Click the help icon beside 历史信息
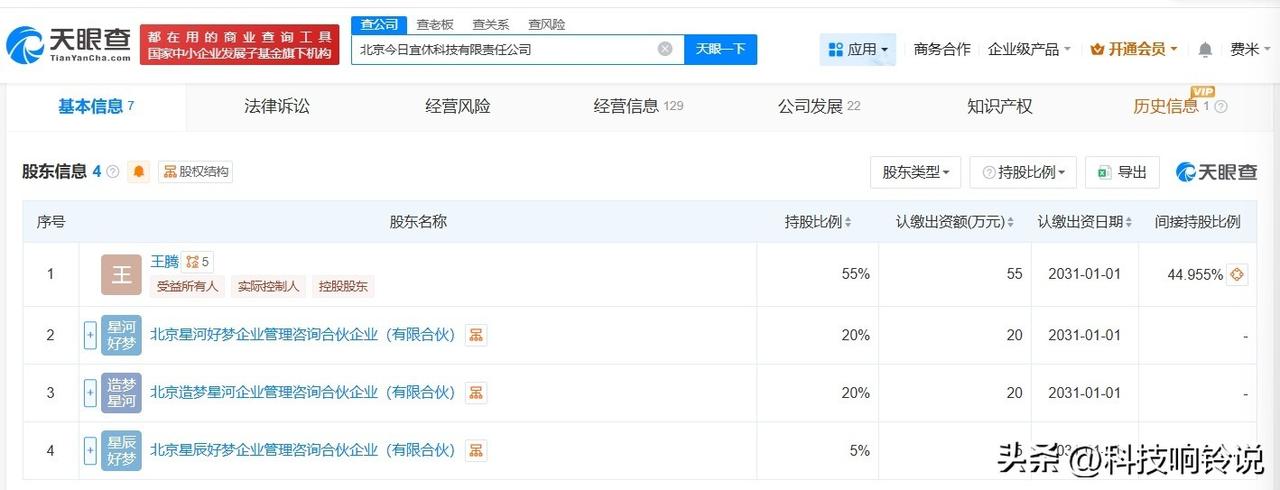 tap(1220, 107)
